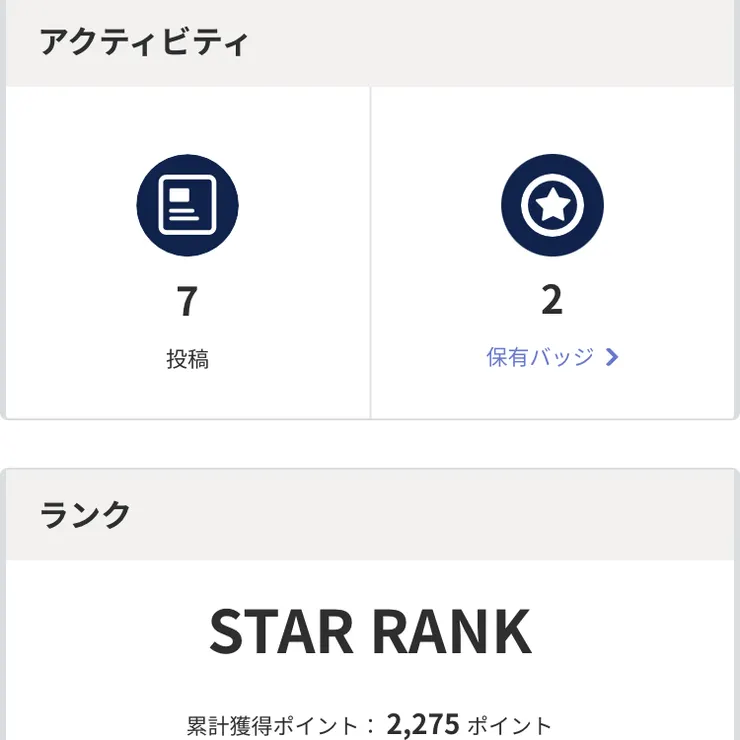Select the 投稿 label
The width and height of the screenshot is (740, 740).
(187, 359)
